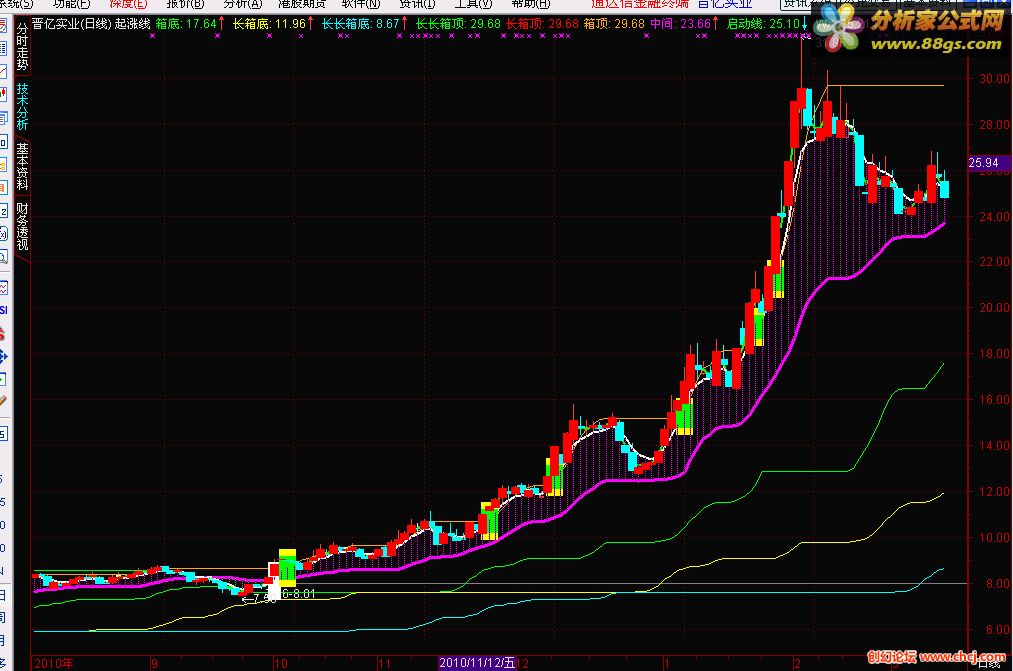Open the 功能(F) menu
The width and height of the screenshot is (1013, 671).
pyautogui.click(x=71, y=4)
